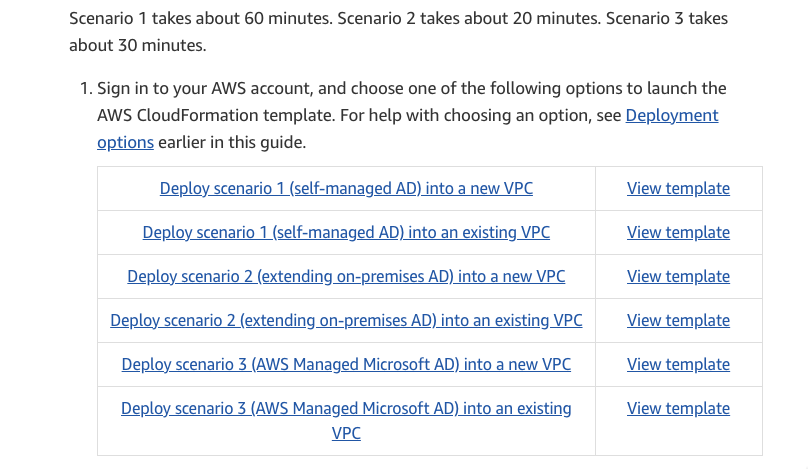The height and width of the screenshot is (469, 808).
Task: Deploy scenario 2 into a new VPC
Action: coord(346,276)
